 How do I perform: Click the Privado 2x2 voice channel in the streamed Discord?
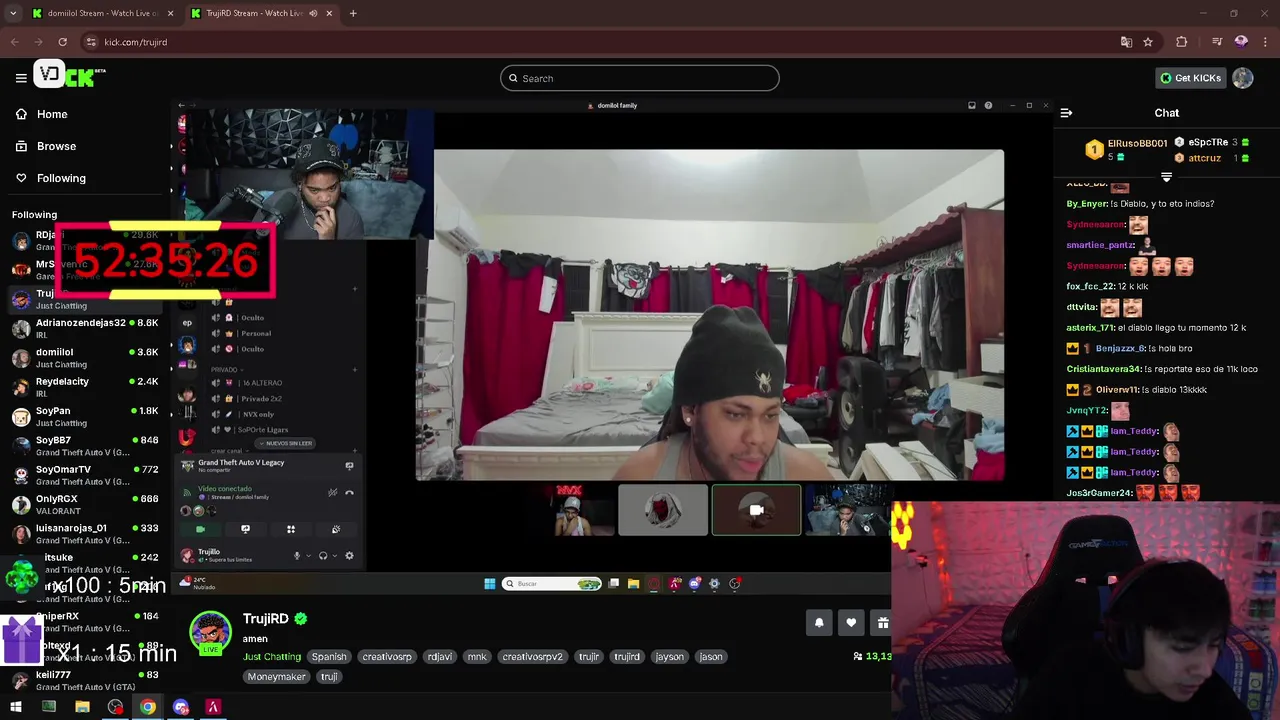tap(261, 399)
